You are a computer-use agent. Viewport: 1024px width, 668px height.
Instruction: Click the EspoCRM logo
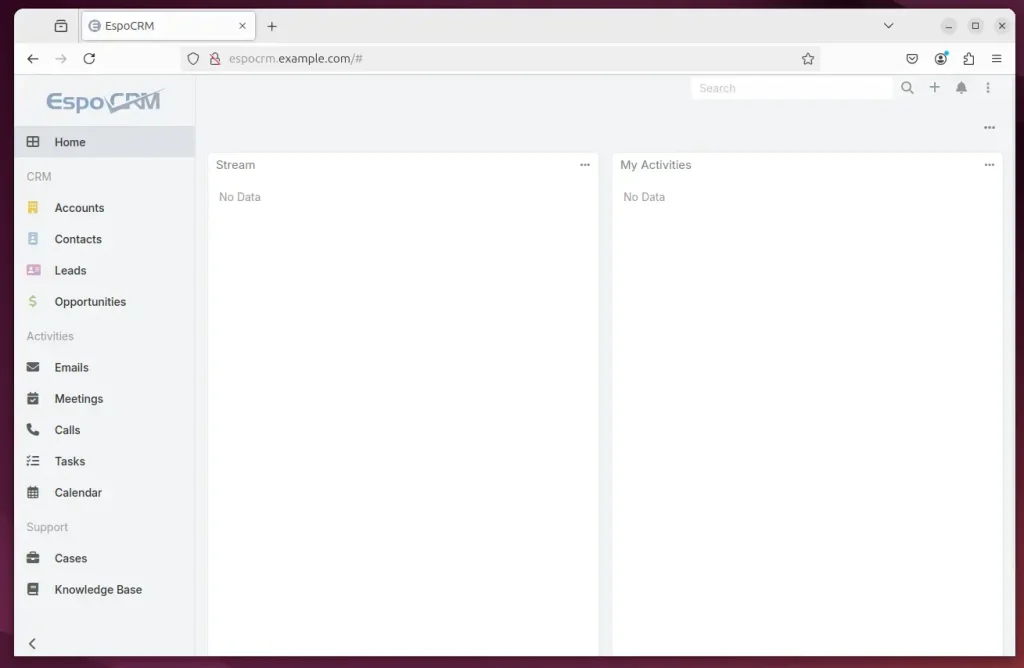105,101
